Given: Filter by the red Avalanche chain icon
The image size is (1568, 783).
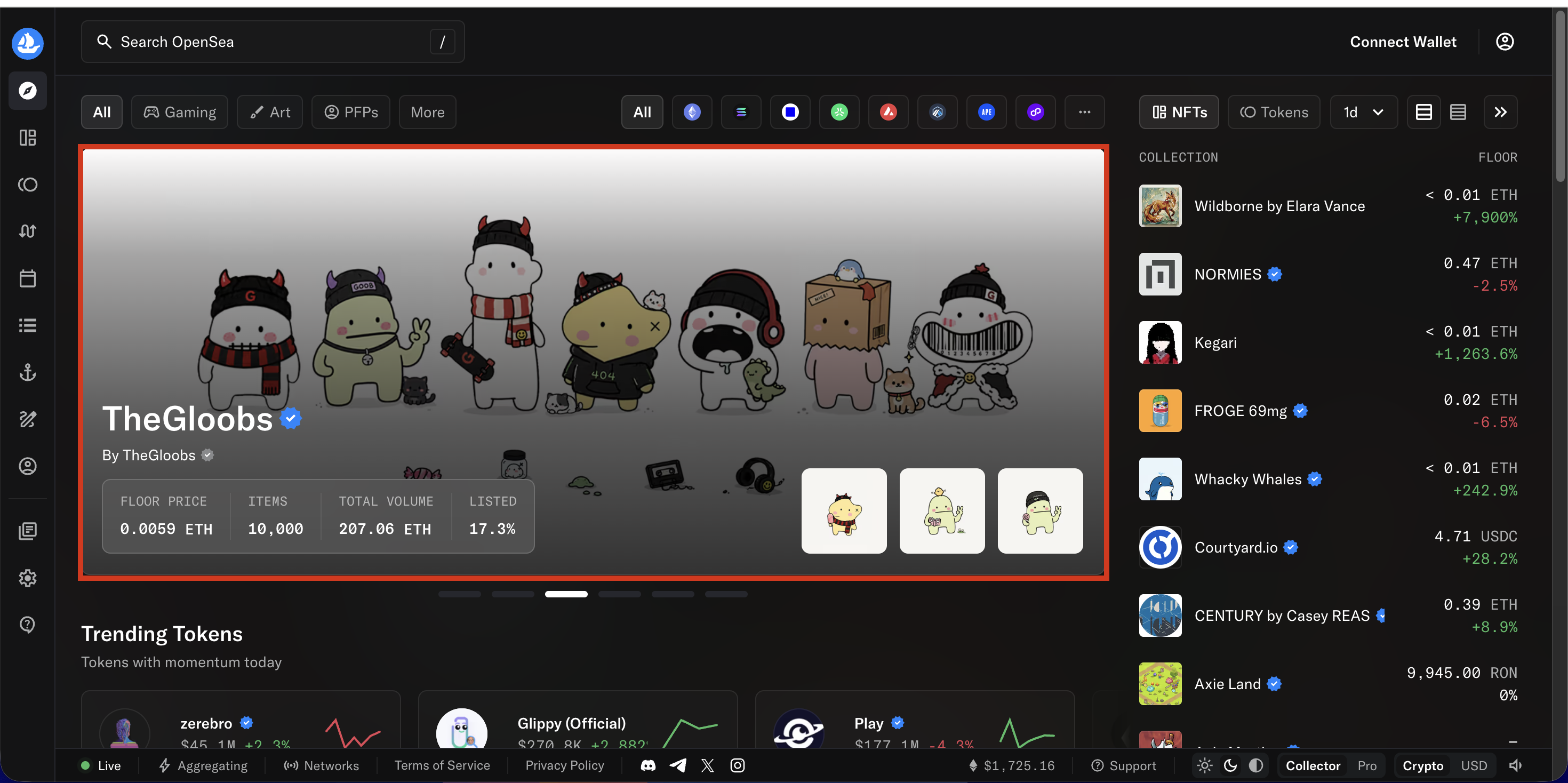Looking at the screenshot, I should tap(888, 112).
